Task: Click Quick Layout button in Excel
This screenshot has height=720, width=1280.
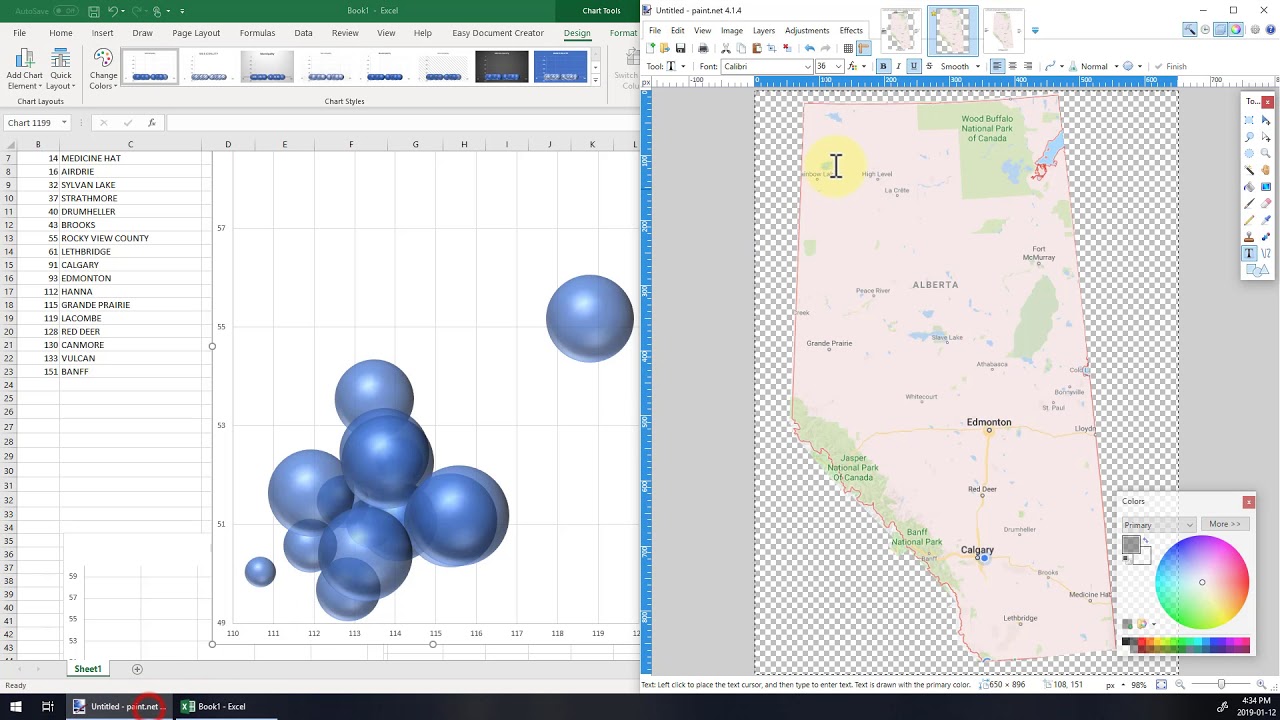Action: [x=60, y=68]
